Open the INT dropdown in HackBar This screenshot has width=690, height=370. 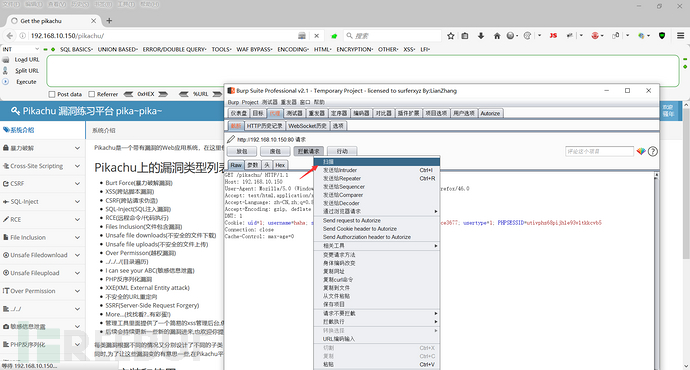(x=20, y=49)
